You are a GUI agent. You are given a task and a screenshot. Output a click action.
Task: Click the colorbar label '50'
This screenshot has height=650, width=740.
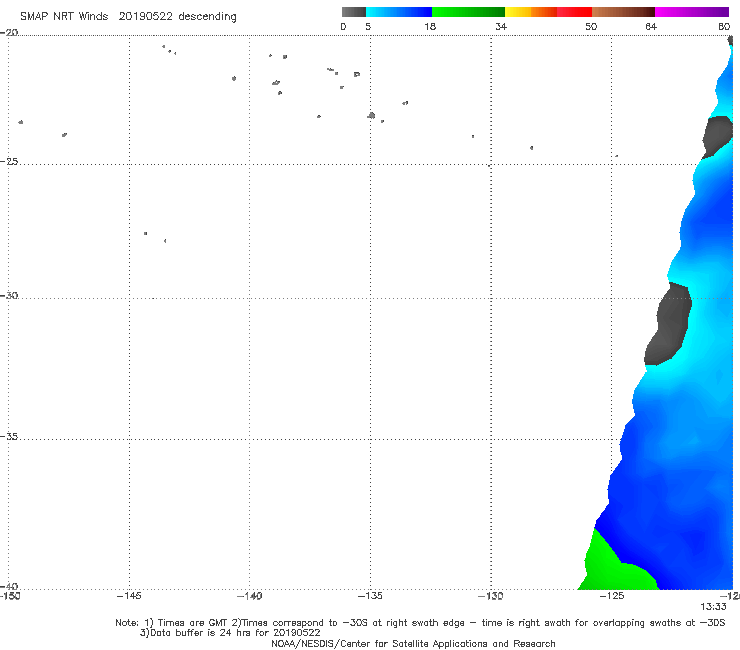(x=591, y=26)
